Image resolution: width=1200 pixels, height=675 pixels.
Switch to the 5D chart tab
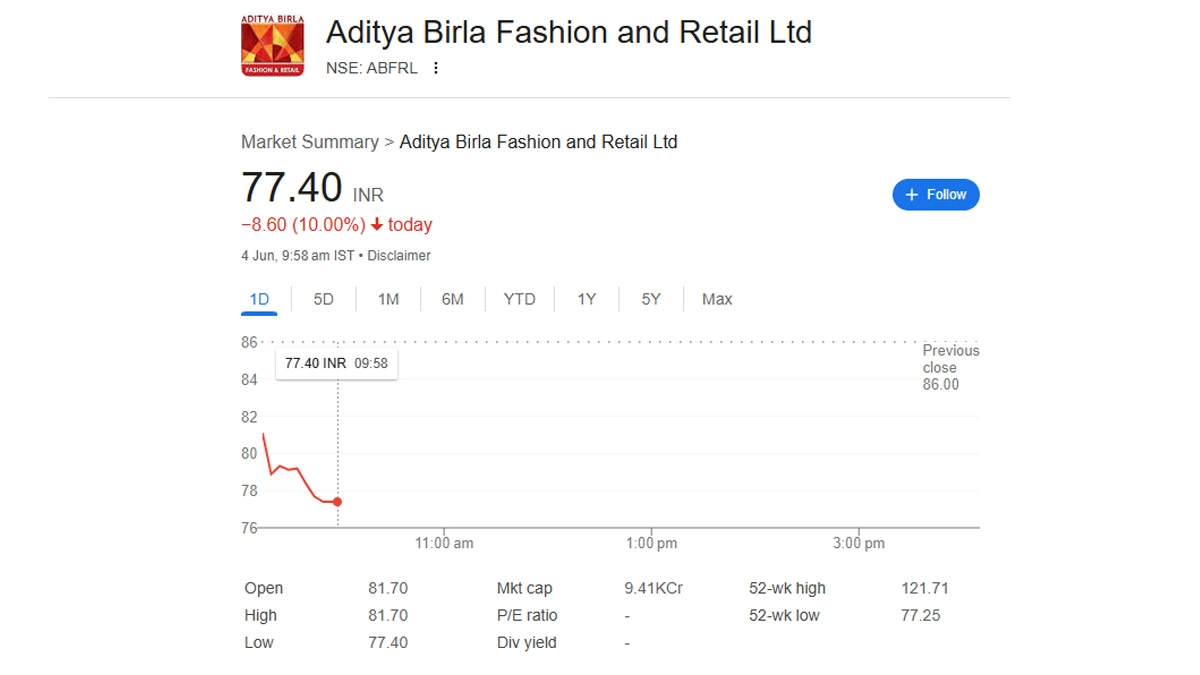coord(323,299)
